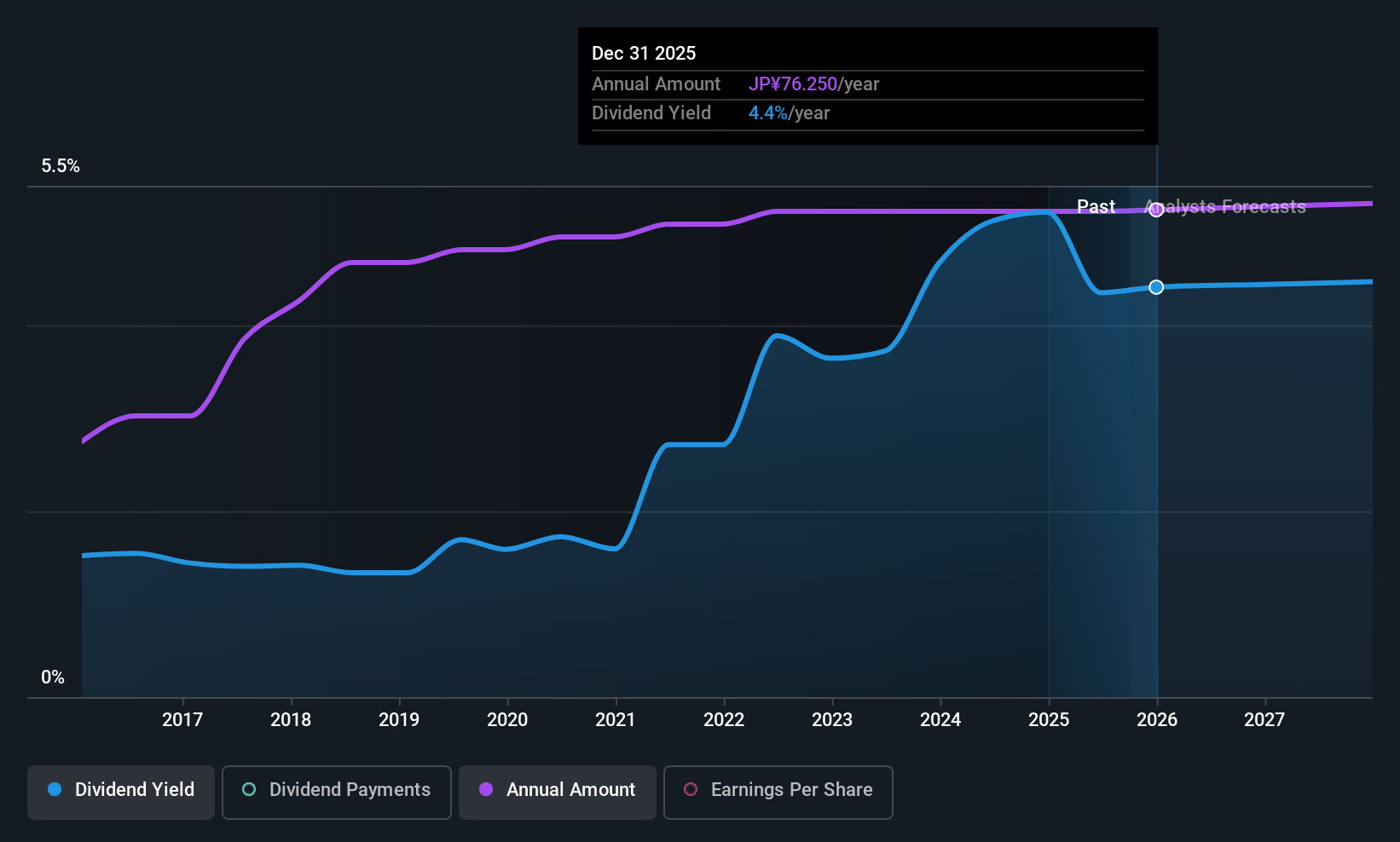Click the blue dividend yield data point marker
The width and height of the screenshot is (1400, 842).
1156,287
